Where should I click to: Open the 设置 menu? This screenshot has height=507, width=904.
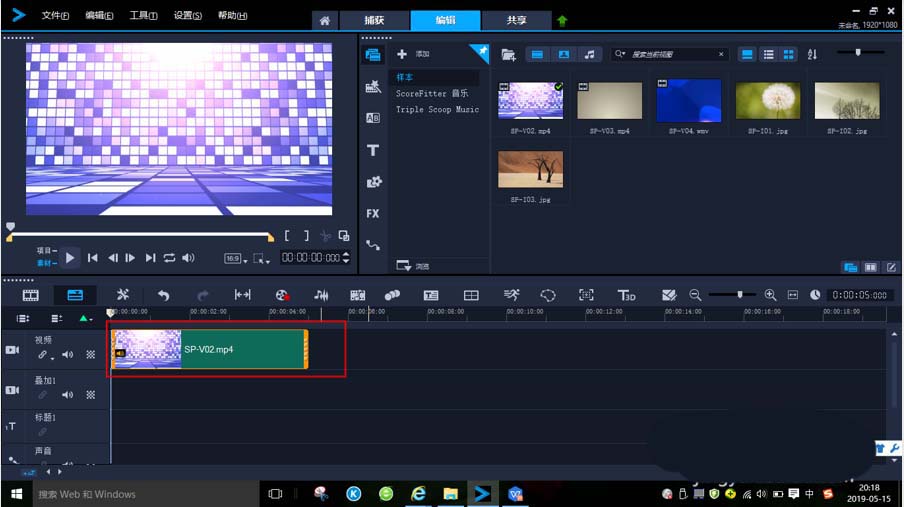(187, 16)
